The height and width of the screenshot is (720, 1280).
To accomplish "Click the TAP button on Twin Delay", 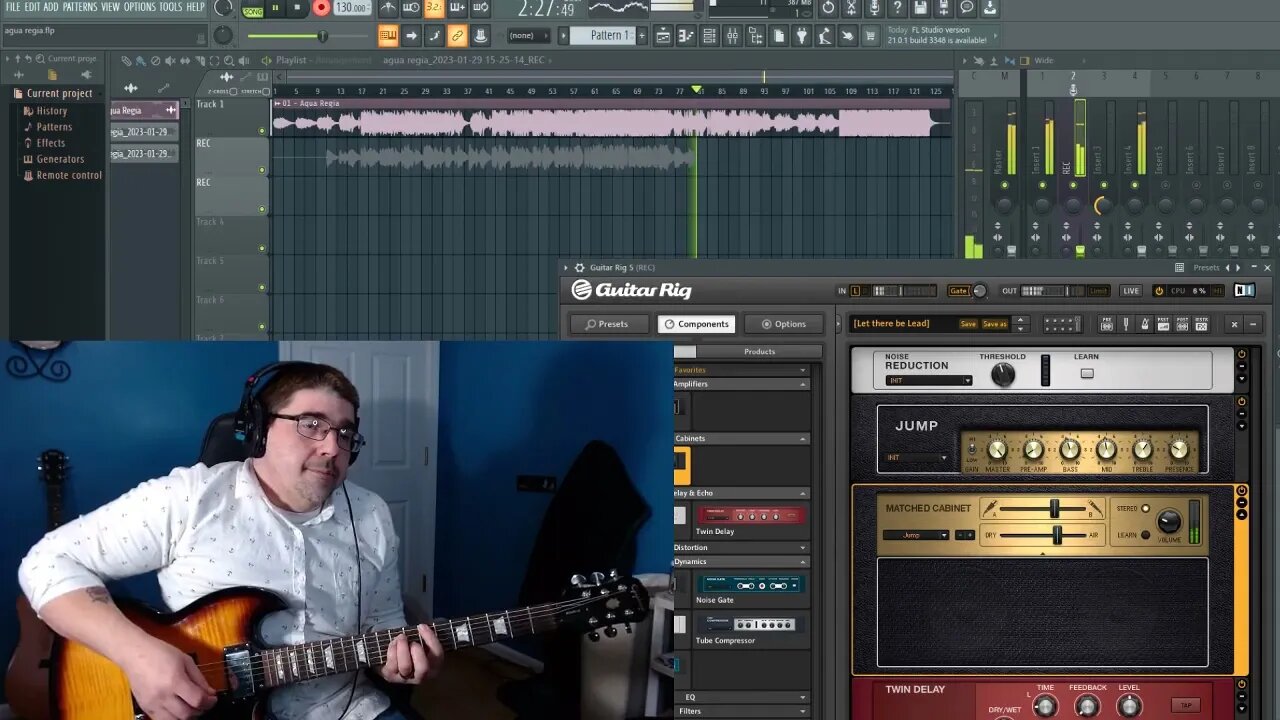I will click(1186, 705).
